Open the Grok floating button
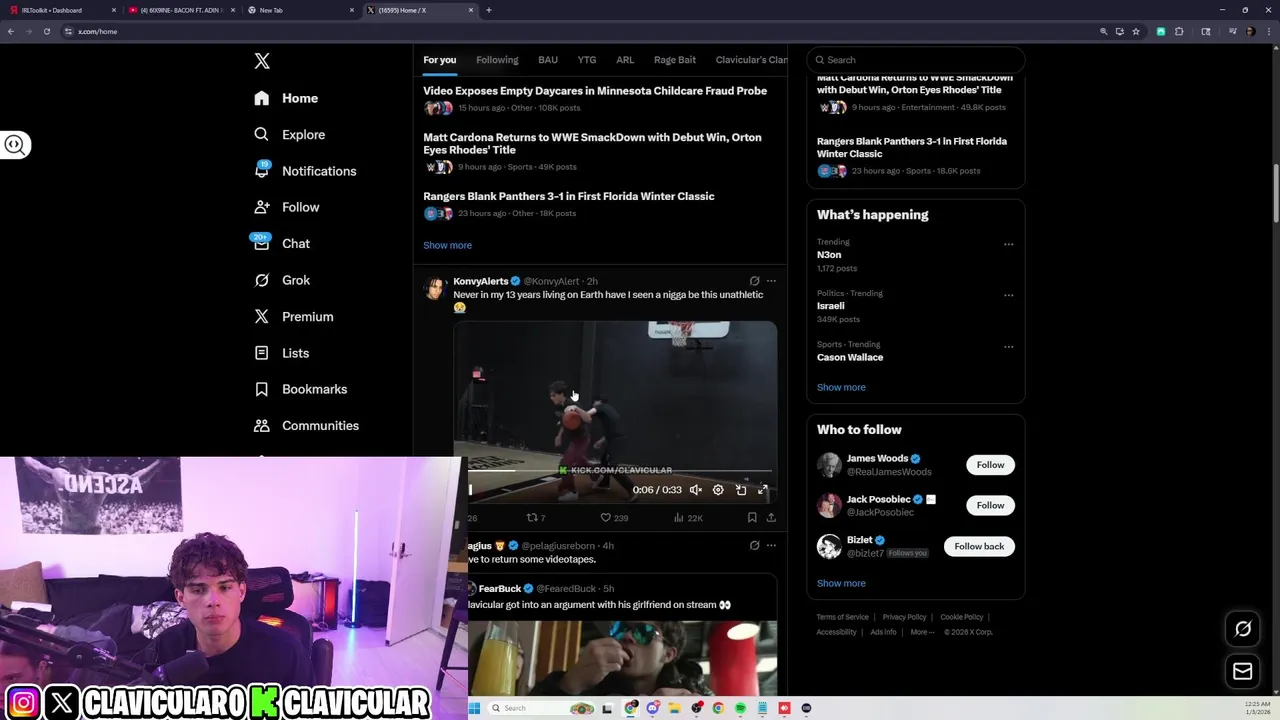 tap(1243, 629)
